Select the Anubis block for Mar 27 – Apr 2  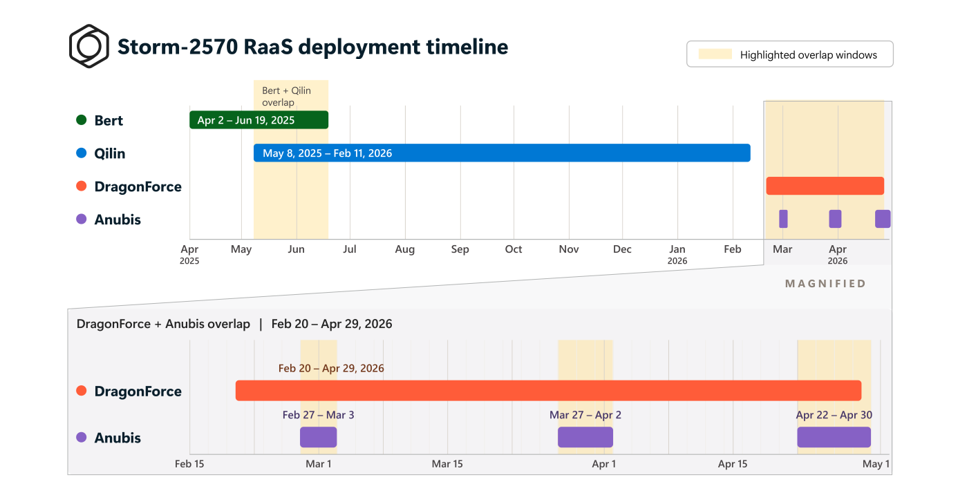[x=585, y=437]
